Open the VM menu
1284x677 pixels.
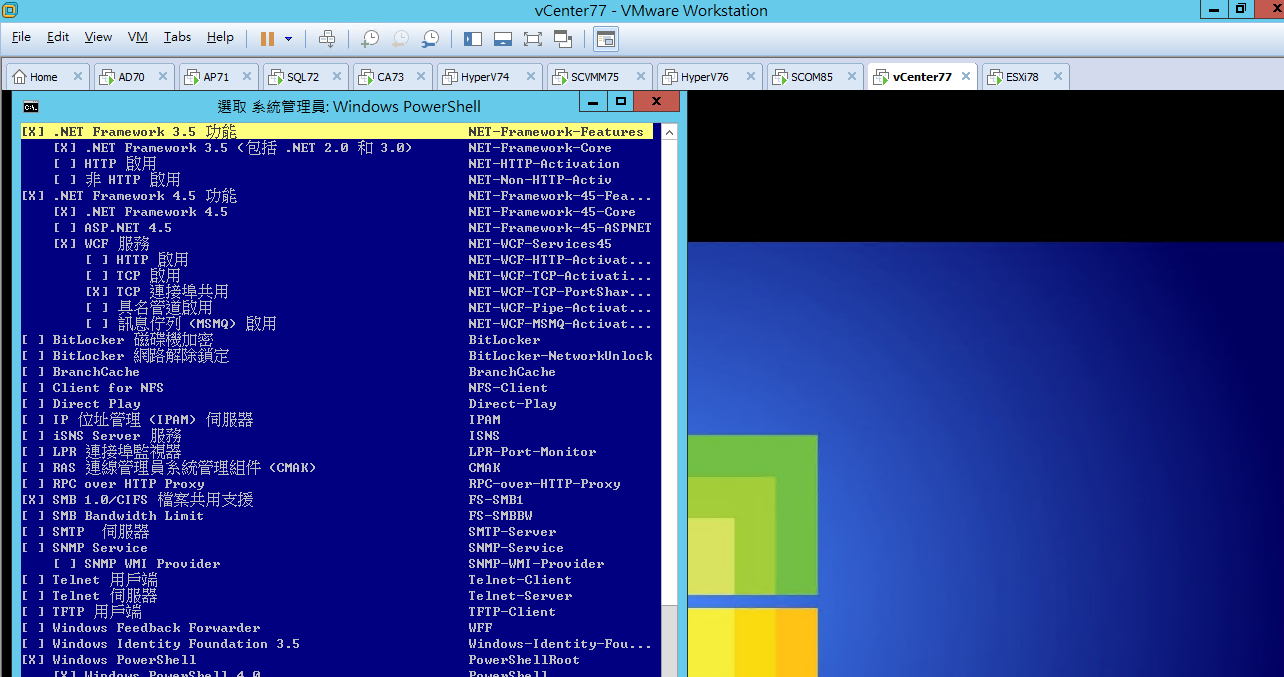(138, 37)
